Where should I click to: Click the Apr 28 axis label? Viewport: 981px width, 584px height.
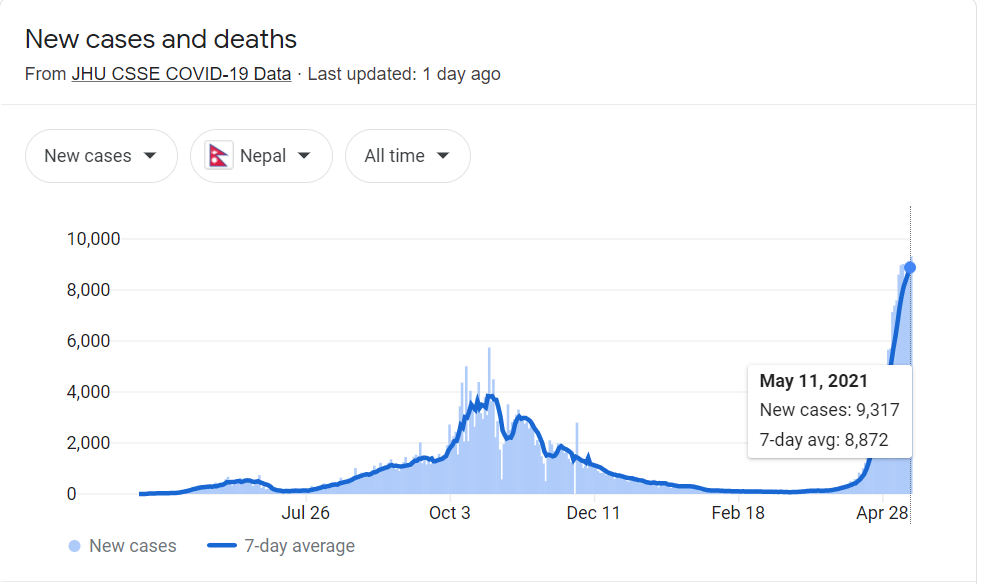point(883,513)
